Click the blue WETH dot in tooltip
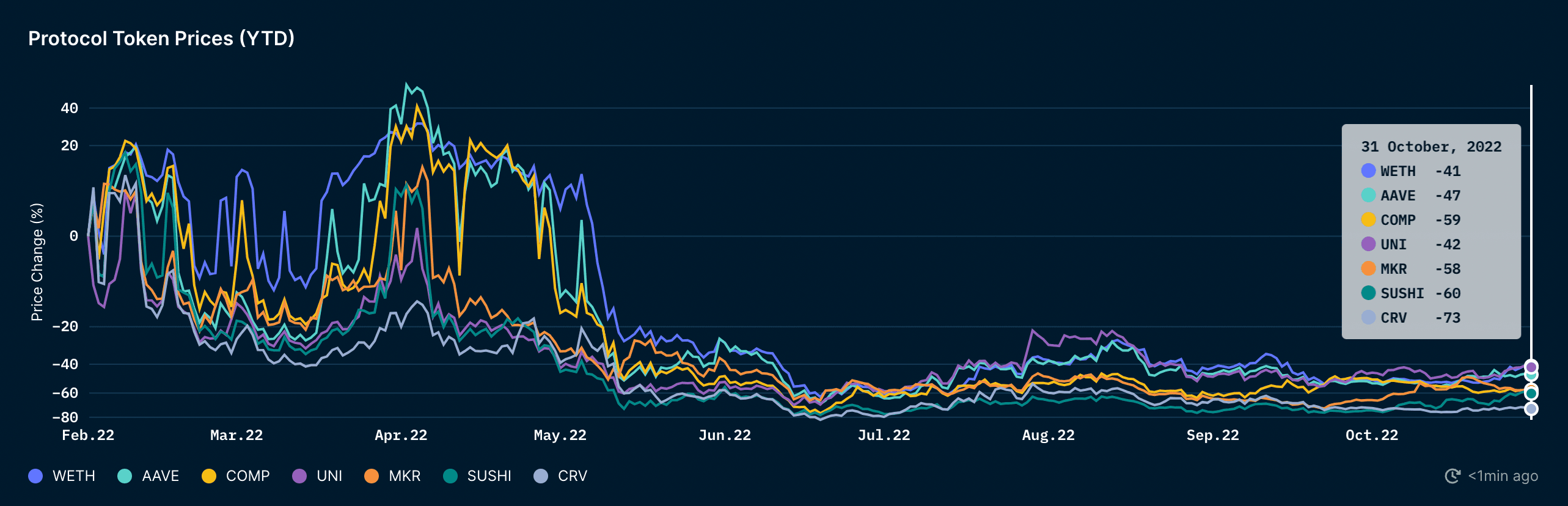Image resolution: width=1568 pixels, height=506 pixels. coord(1368,171)
